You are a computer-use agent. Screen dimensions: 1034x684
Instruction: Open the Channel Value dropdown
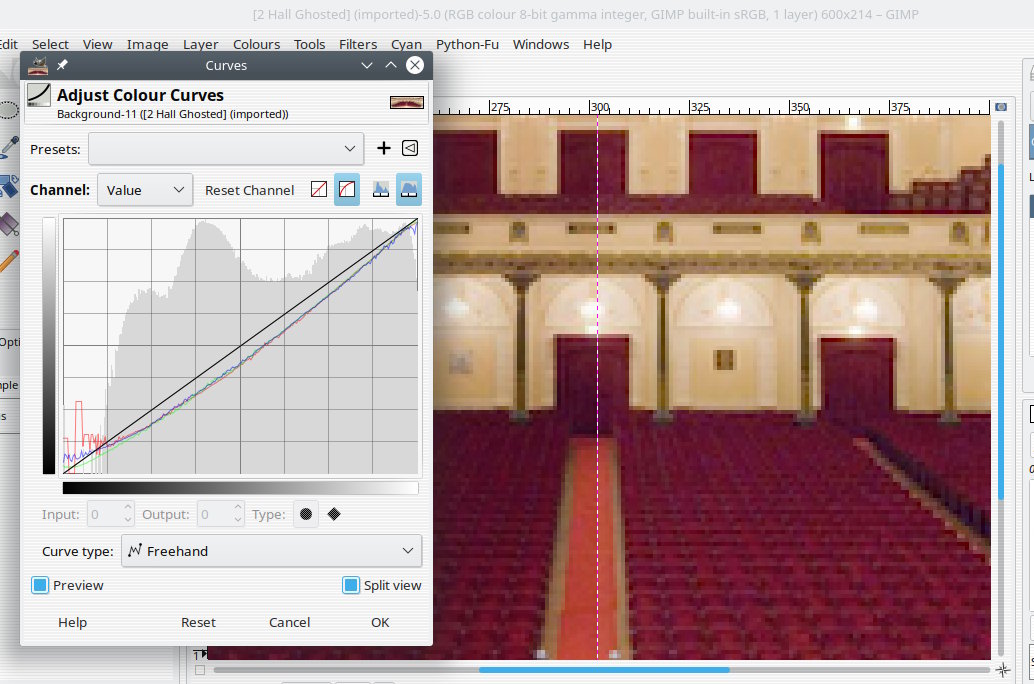click(x=145, y=190)
